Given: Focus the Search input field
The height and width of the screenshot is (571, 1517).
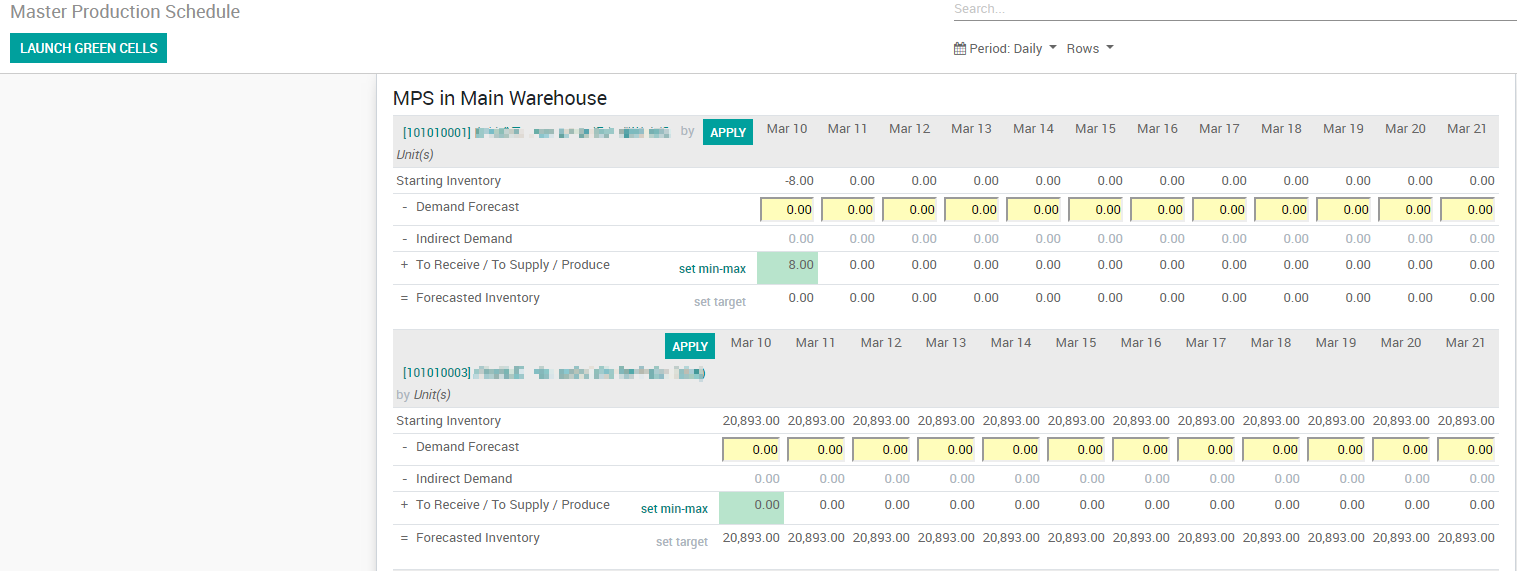Looking at the screenshot, I should (1235, 10).
